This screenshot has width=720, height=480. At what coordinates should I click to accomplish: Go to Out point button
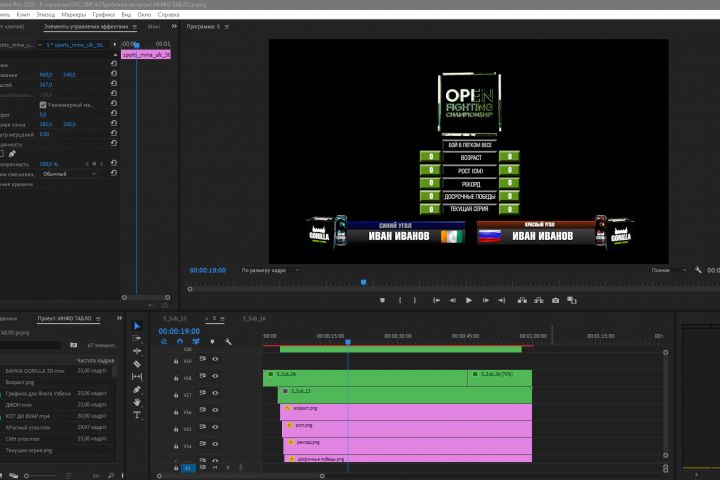coord(501,300)
